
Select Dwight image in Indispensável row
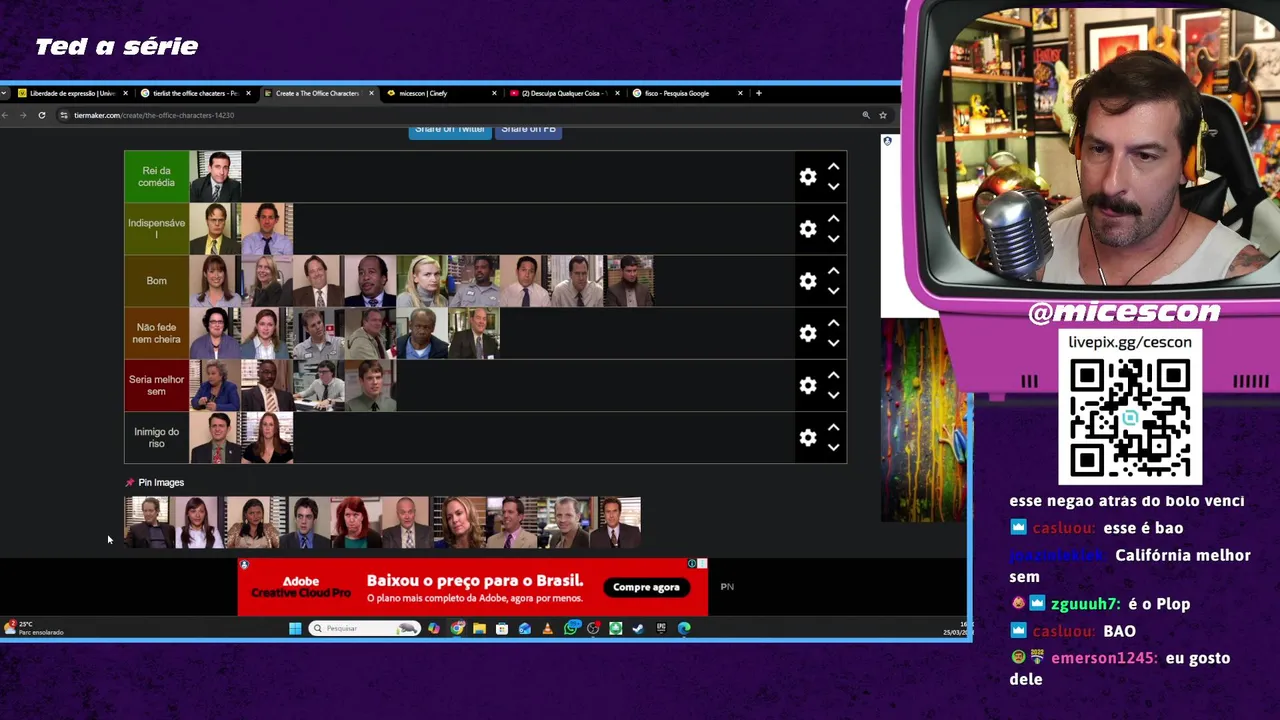coord(215,229)
